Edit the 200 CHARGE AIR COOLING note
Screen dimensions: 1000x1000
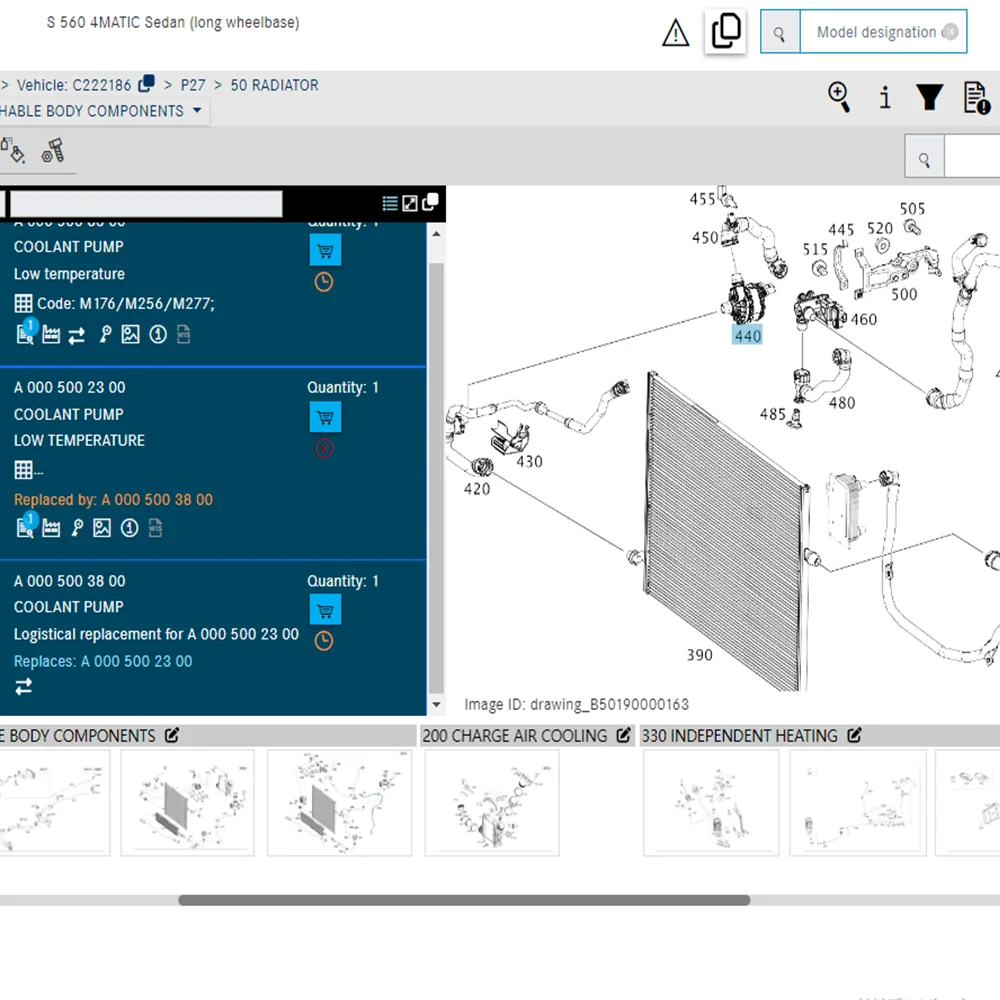[x=623, y=735]
